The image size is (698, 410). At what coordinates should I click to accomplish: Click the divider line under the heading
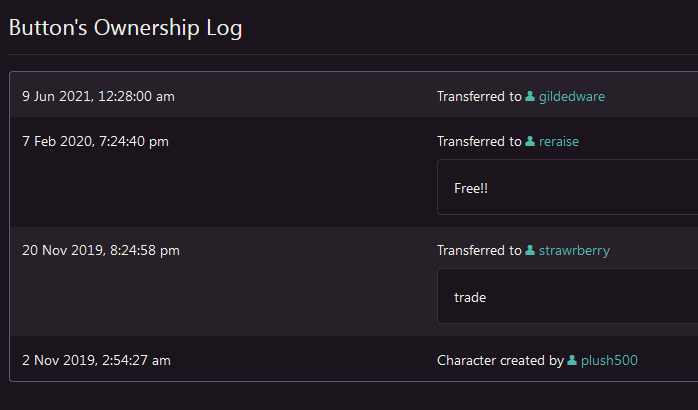(x=349, y=54)
